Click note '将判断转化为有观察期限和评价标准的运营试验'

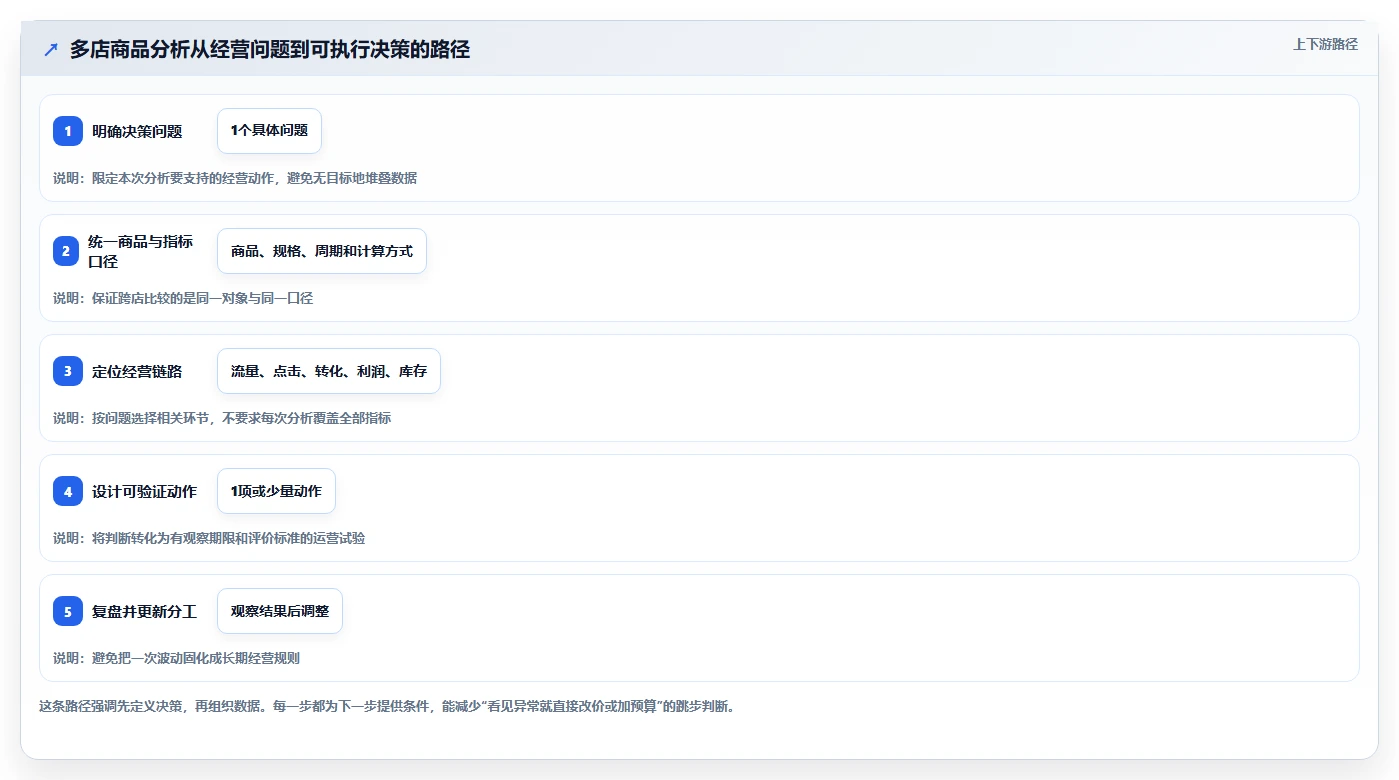(x=228, y=538)
